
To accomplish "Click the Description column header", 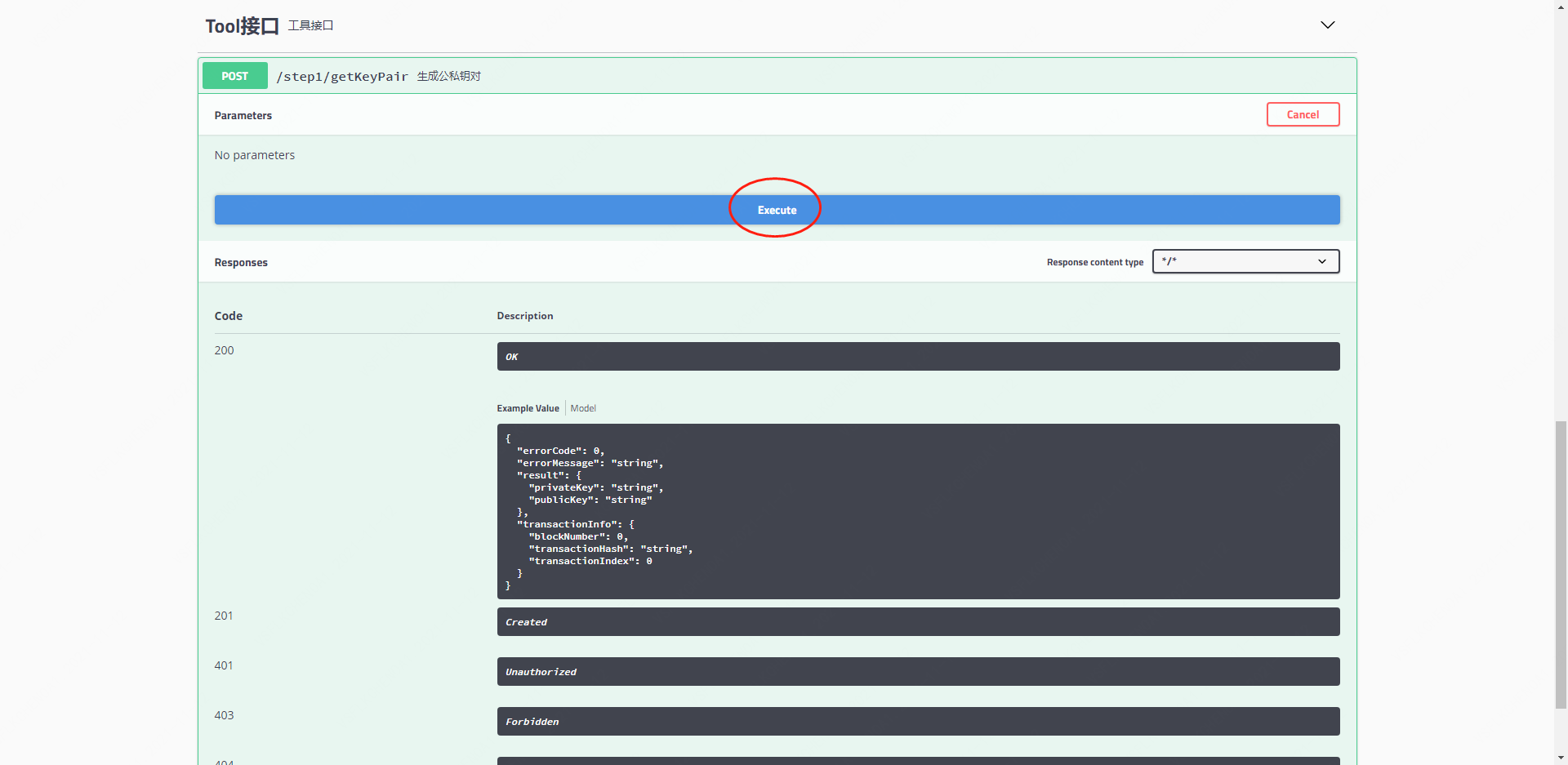I will coord(525,316).
